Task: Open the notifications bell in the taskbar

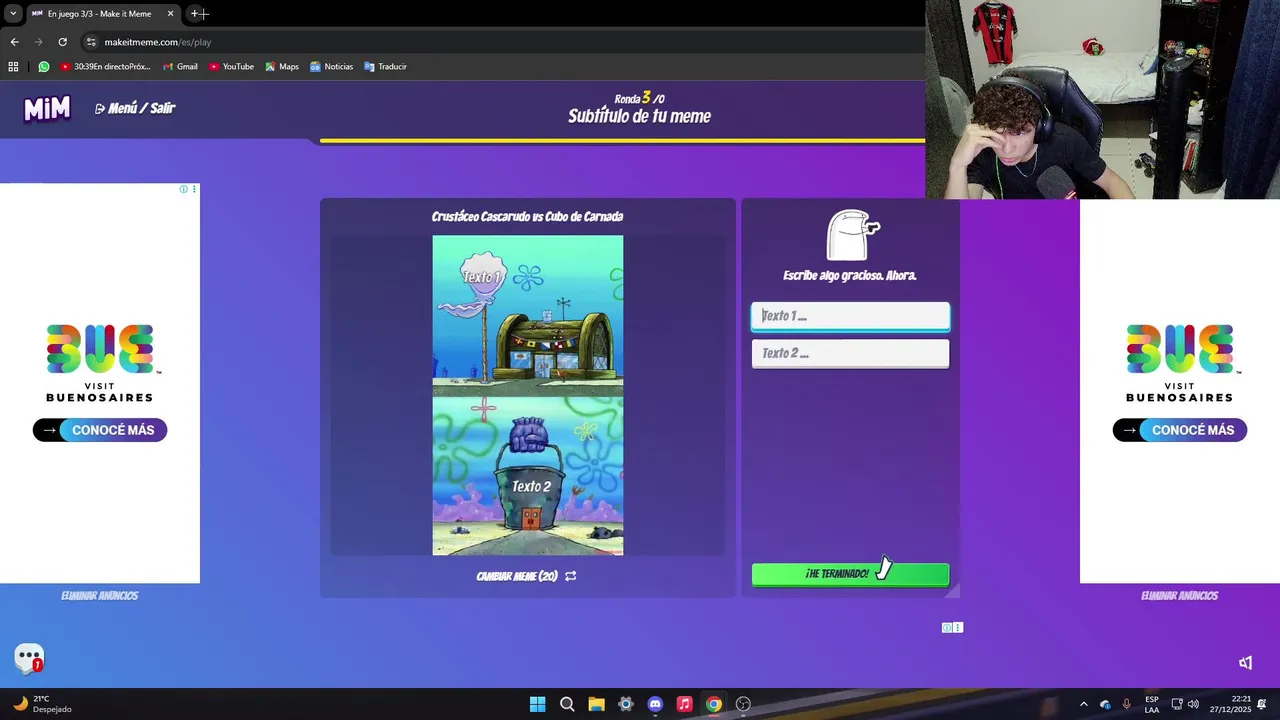Action: [1263, 704]
